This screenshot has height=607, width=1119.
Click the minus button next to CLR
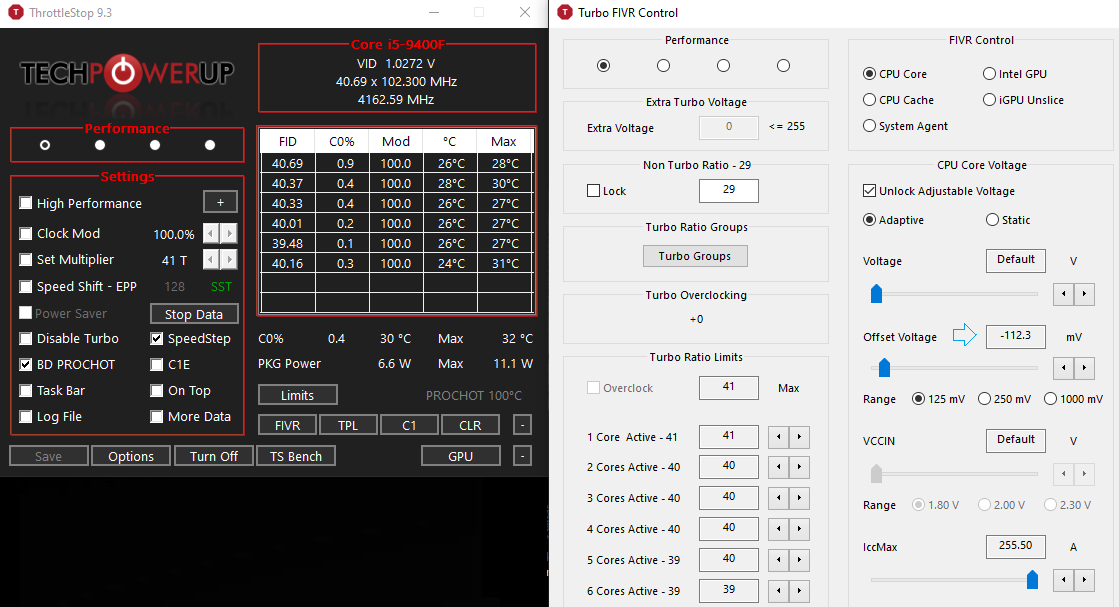point(522,425)
